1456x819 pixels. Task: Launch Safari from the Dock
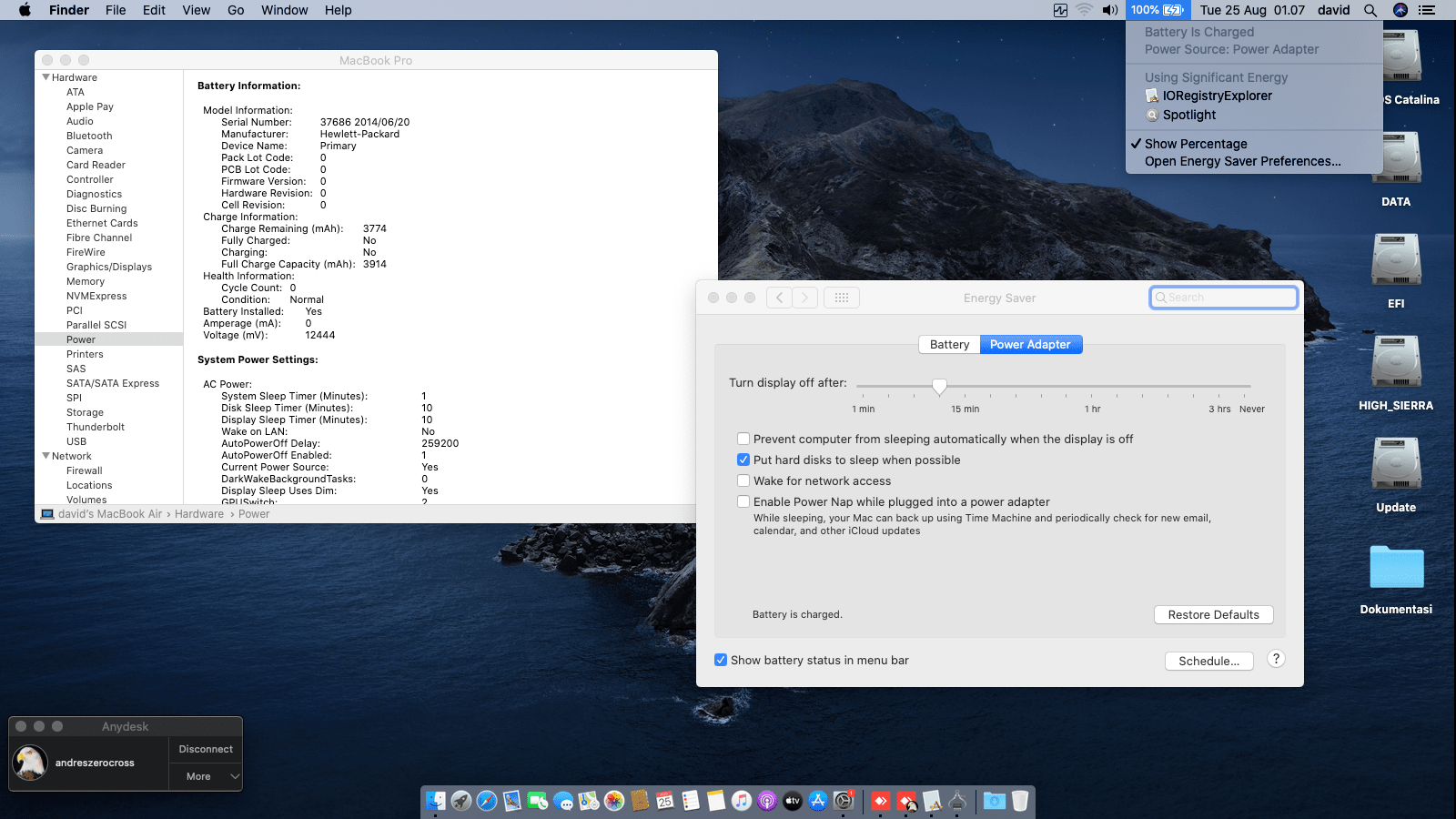click(x=487, y=801)
